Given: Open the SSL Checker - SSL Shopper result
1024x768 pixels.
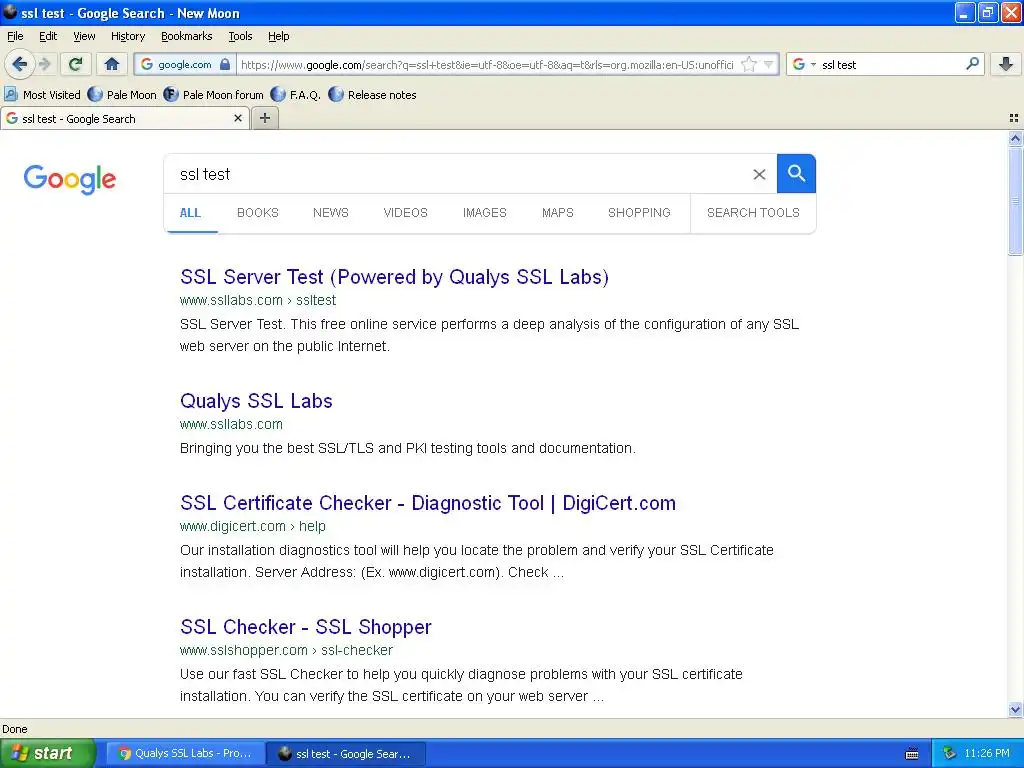Looking at the screenshot, I should pos(306,627).
